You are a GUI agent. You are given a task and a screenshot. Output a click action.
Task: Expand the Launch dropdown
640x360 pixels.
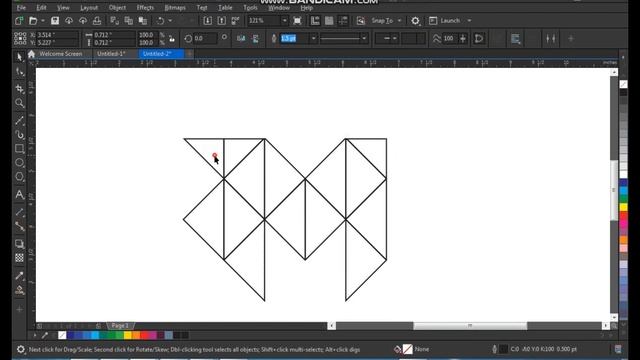[469, 20]
